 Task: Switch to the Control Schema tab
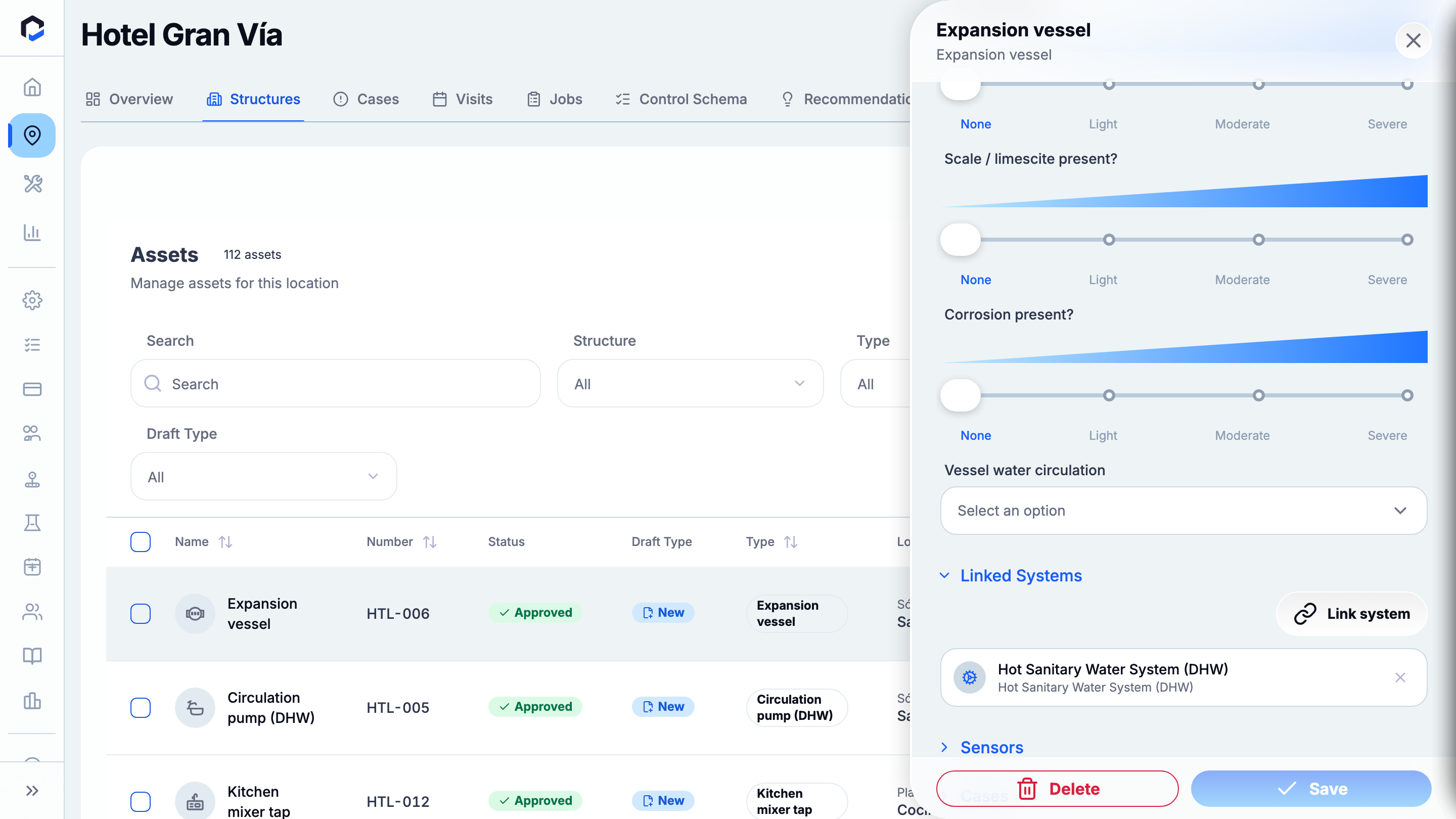point(681,99)
